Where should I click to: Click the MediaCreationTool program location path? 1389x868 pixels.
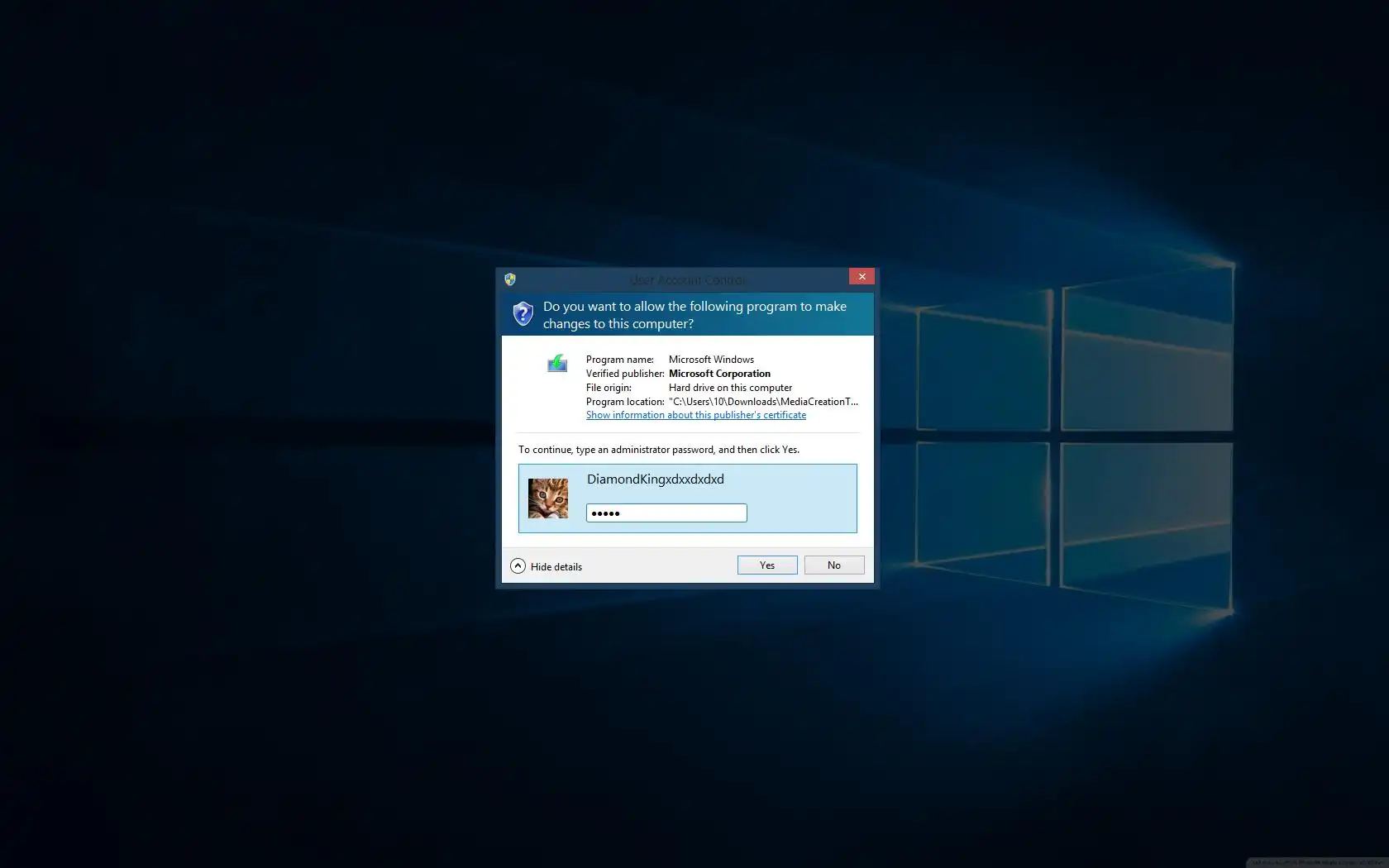click(x=763, y=402)
